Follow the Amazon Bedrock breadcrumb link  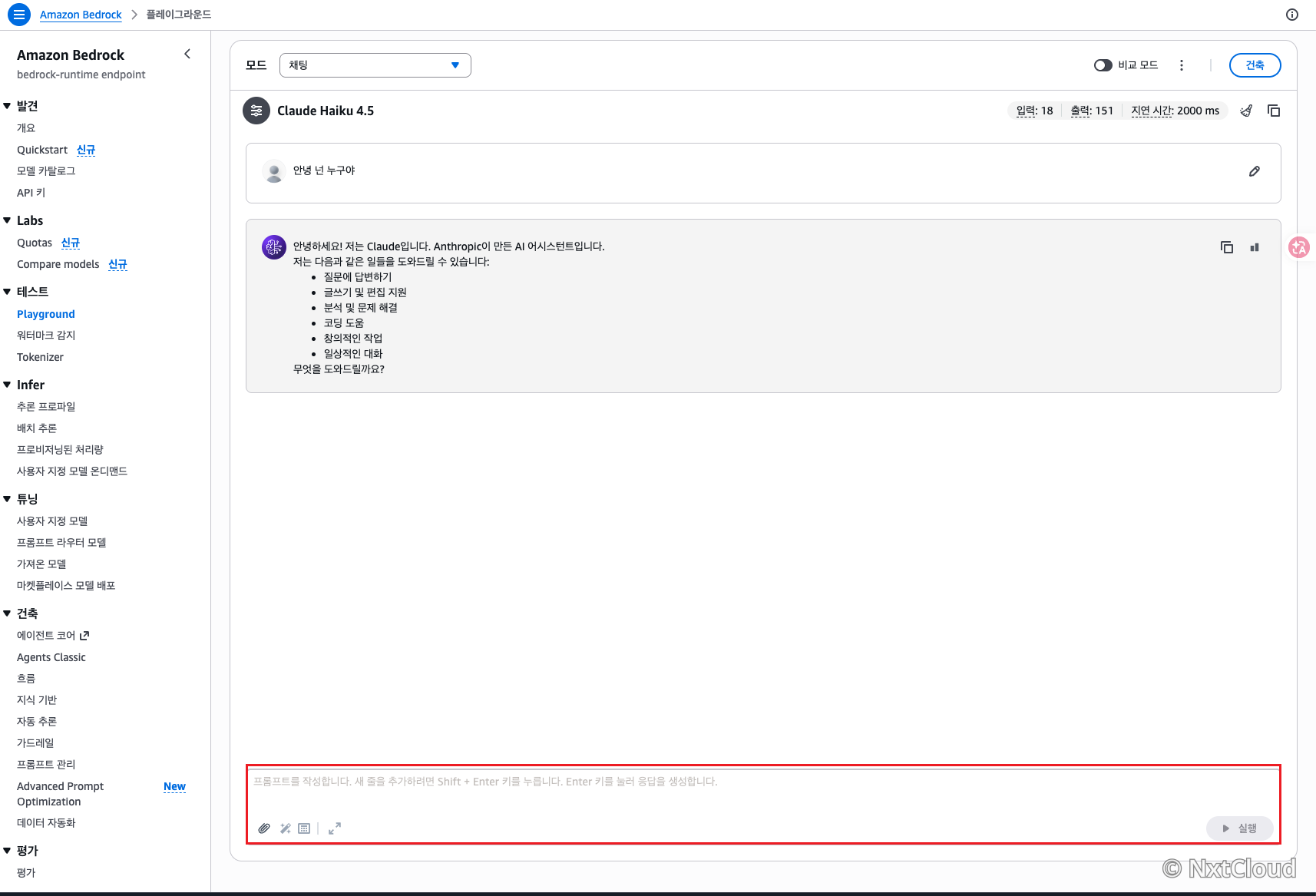(x=81, y=15)
